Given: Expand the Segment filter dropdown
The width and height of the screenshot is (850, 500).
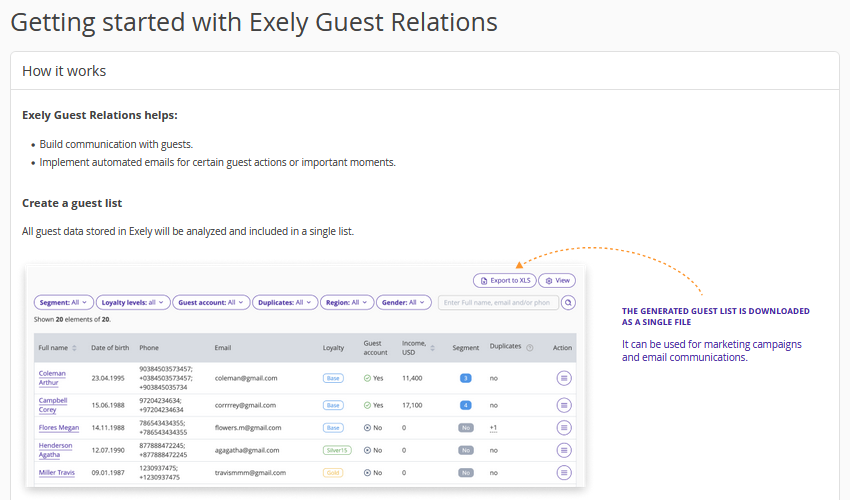Looking at the screenshot, I should pyautogui.click(x=64, y=302).
